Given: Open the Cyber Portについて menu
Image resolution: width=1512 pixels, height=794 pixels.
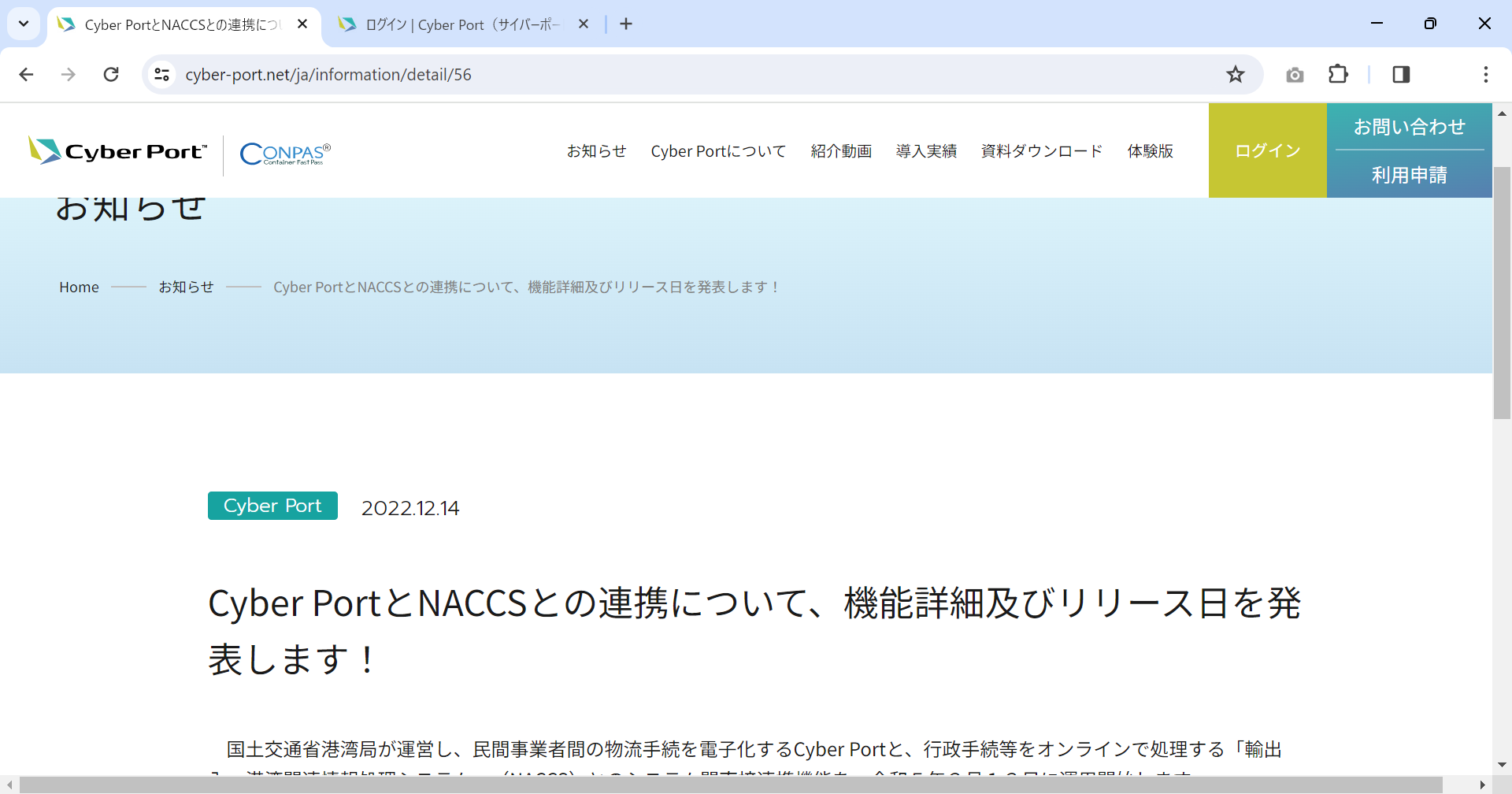Looking at the screenshot, I should tap(718, 151).
